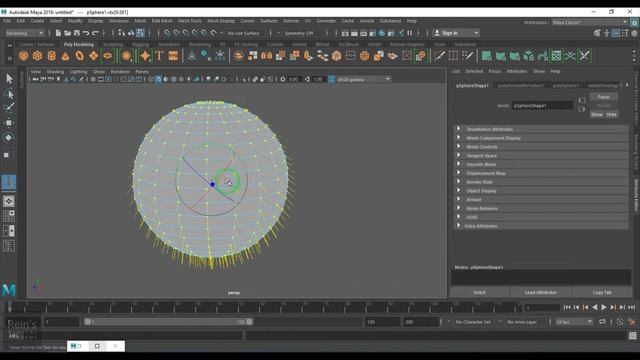The image size is (640, 360).
Task: Click the Copy Tab button
Action: click(x=602, y=292)
